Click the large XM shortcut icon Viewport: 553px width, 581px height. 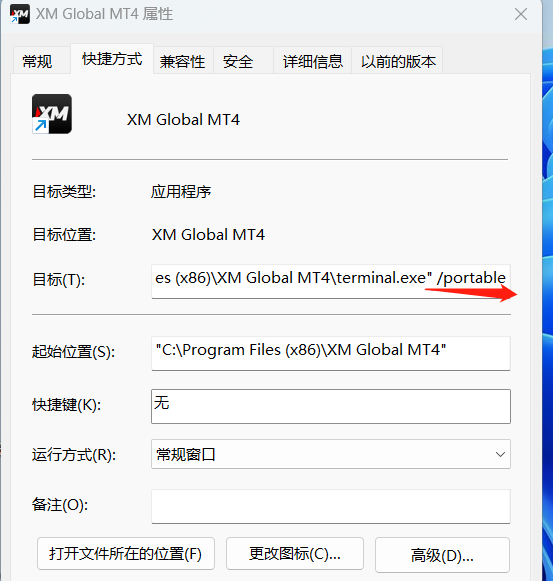pyautogui.click(x=52, y=114)
